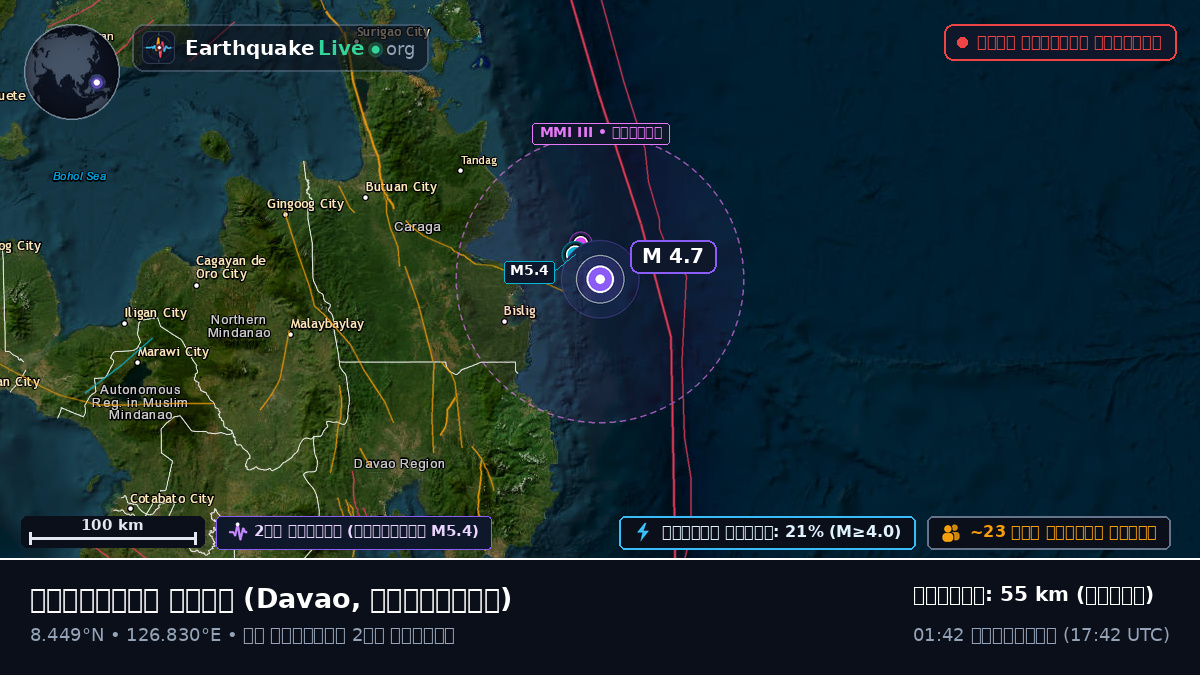
Task: Select the purple M 4.7 epicenter marker
Action: click(600, 280)
